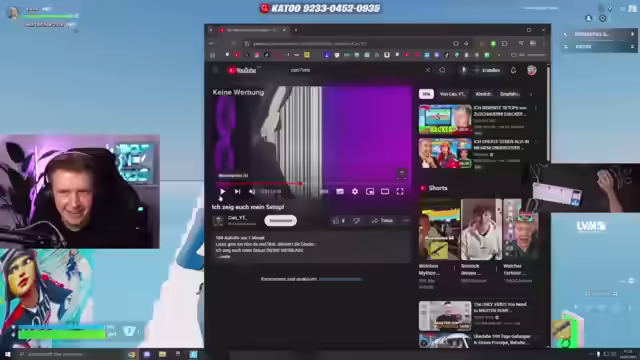Mute the video volume
The height and width of the screenshot is (360, 640).
(x=252, y=191)
